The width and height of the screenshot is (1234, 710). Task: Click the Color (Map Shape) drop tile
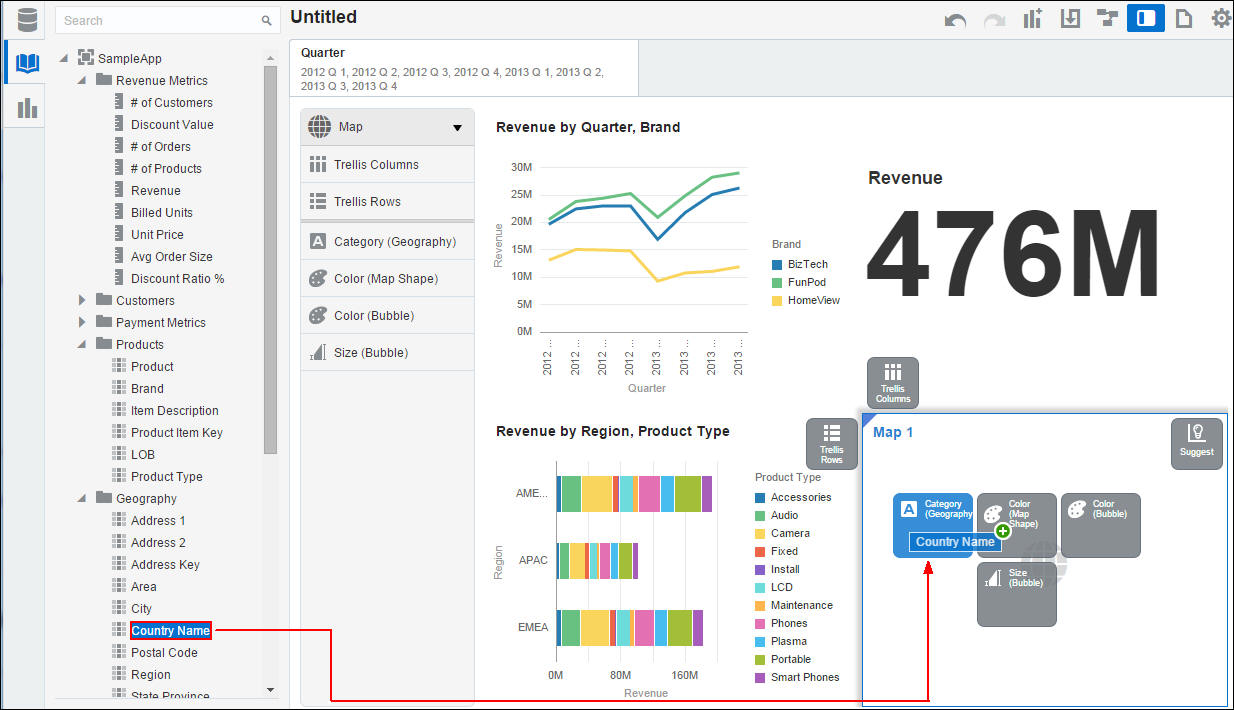click(x=1017, y=525)
